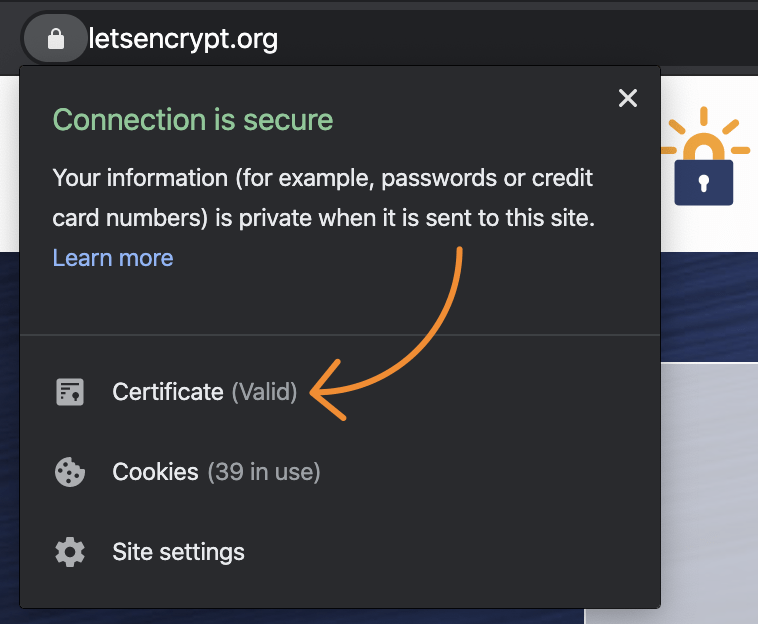Click the (Valid) status text
The height and width of the screenshot is (624, 758).
(265, 392)
